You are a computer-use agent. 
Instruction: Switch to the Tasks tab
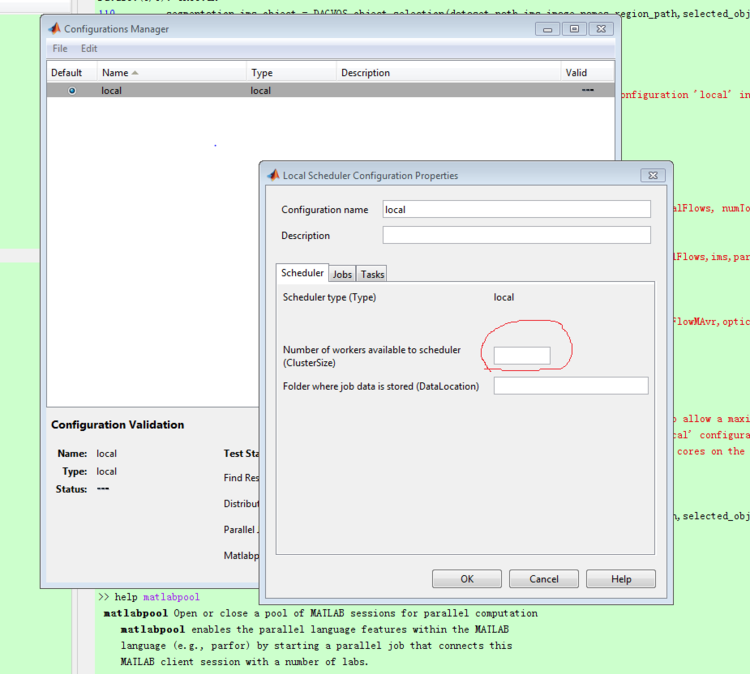[x=372, y=274]
